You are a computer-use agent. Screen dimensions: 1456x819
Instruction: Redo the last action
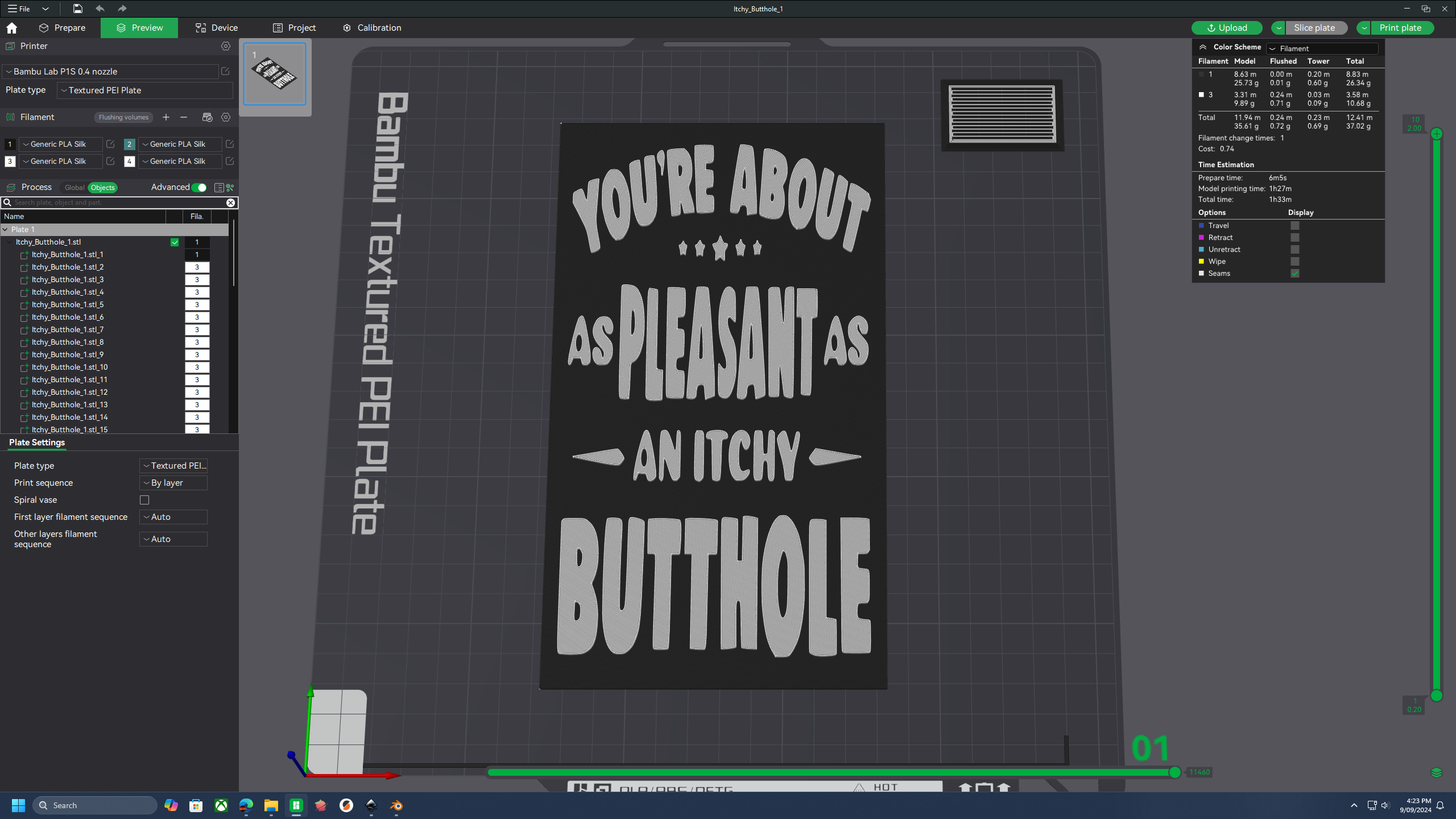(x=122, y=9)
